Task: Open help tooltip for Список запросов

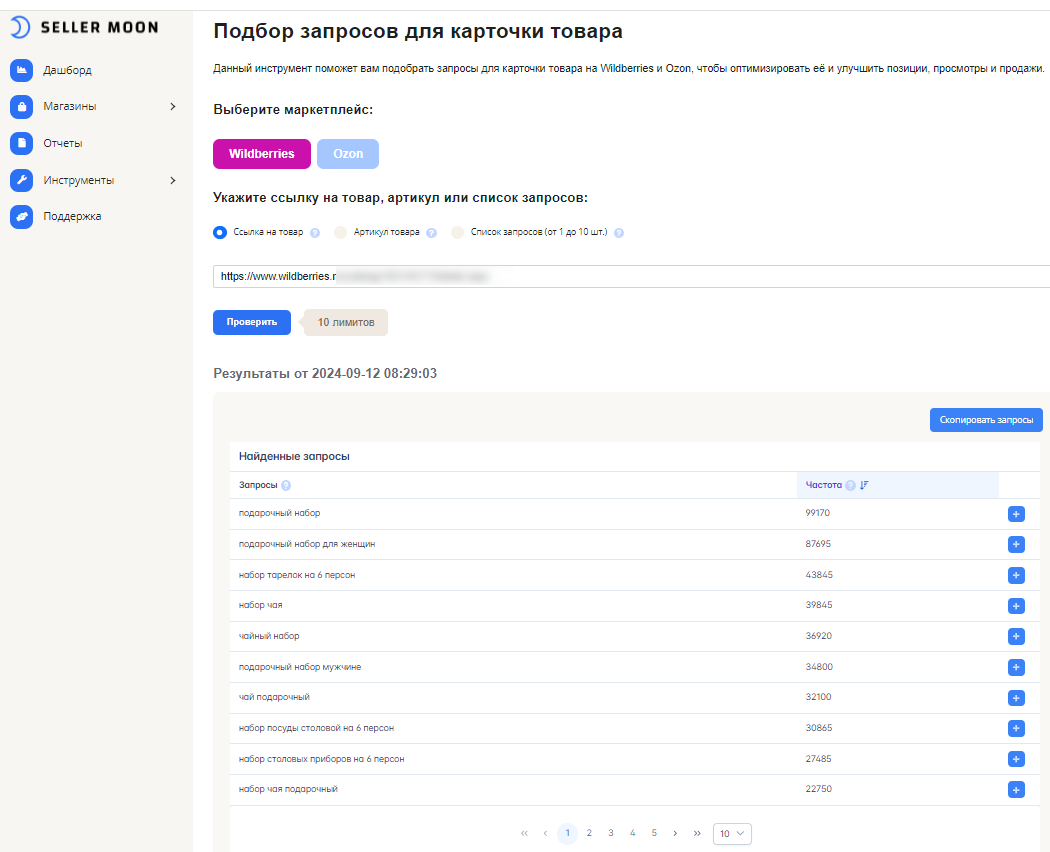Action: 619,233
